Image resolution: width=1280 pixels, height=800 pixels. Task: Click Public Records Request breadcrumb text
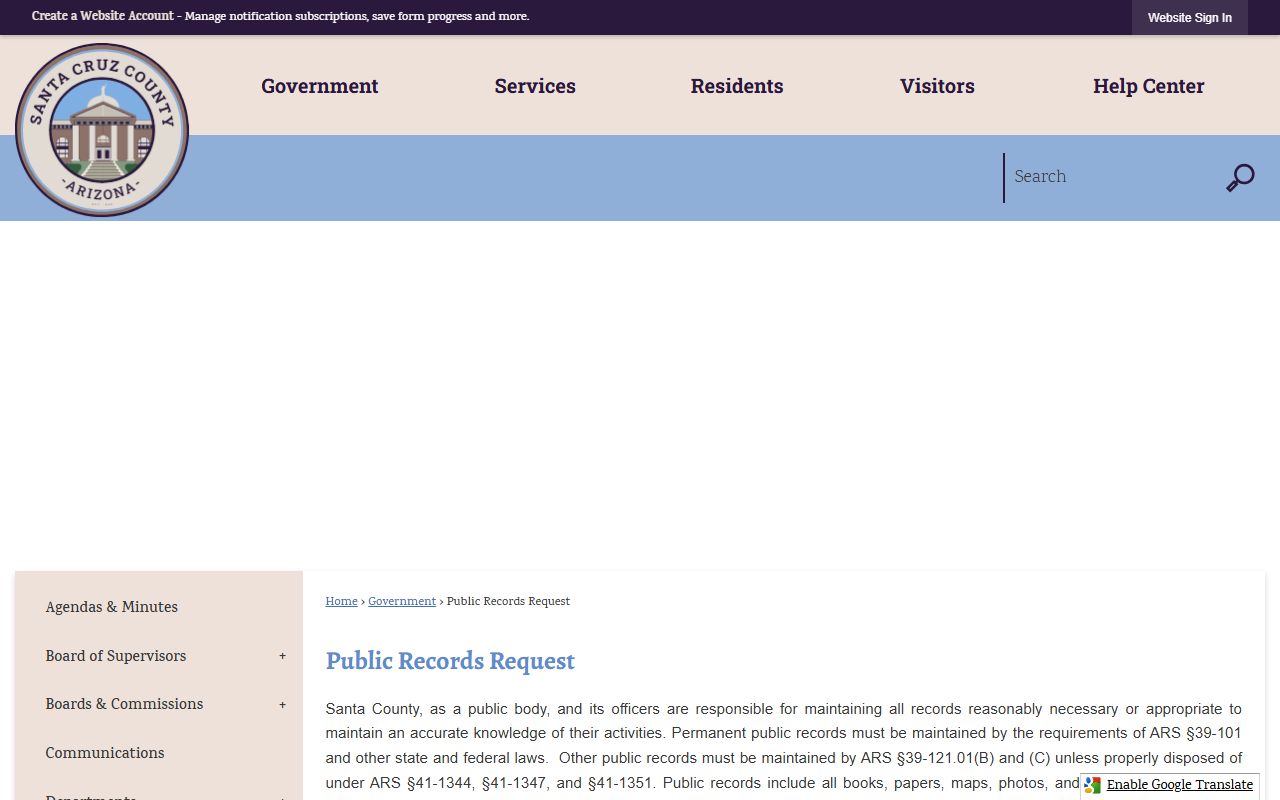(508, 601)
